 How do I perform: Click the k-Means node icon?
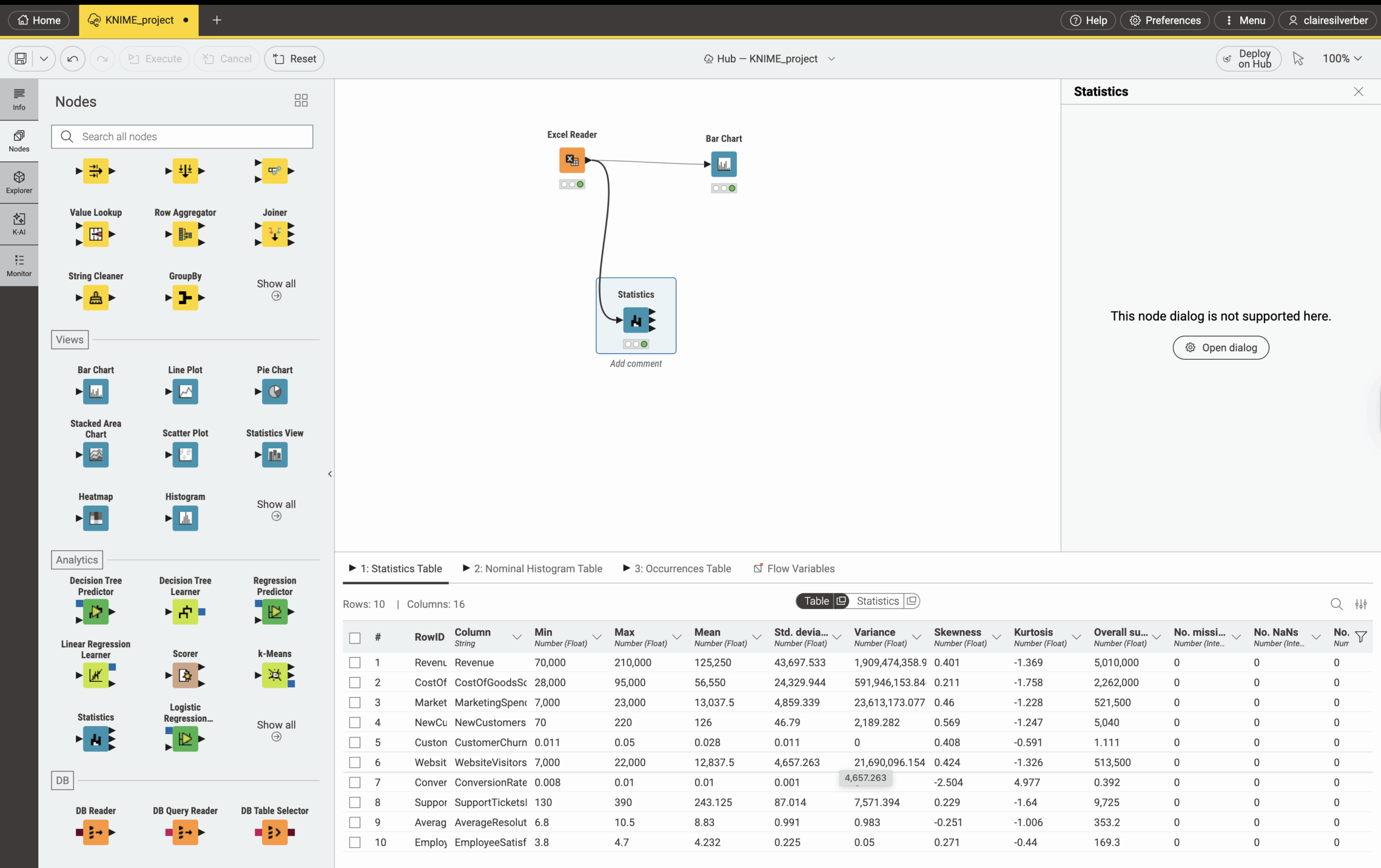pos(275,675)
